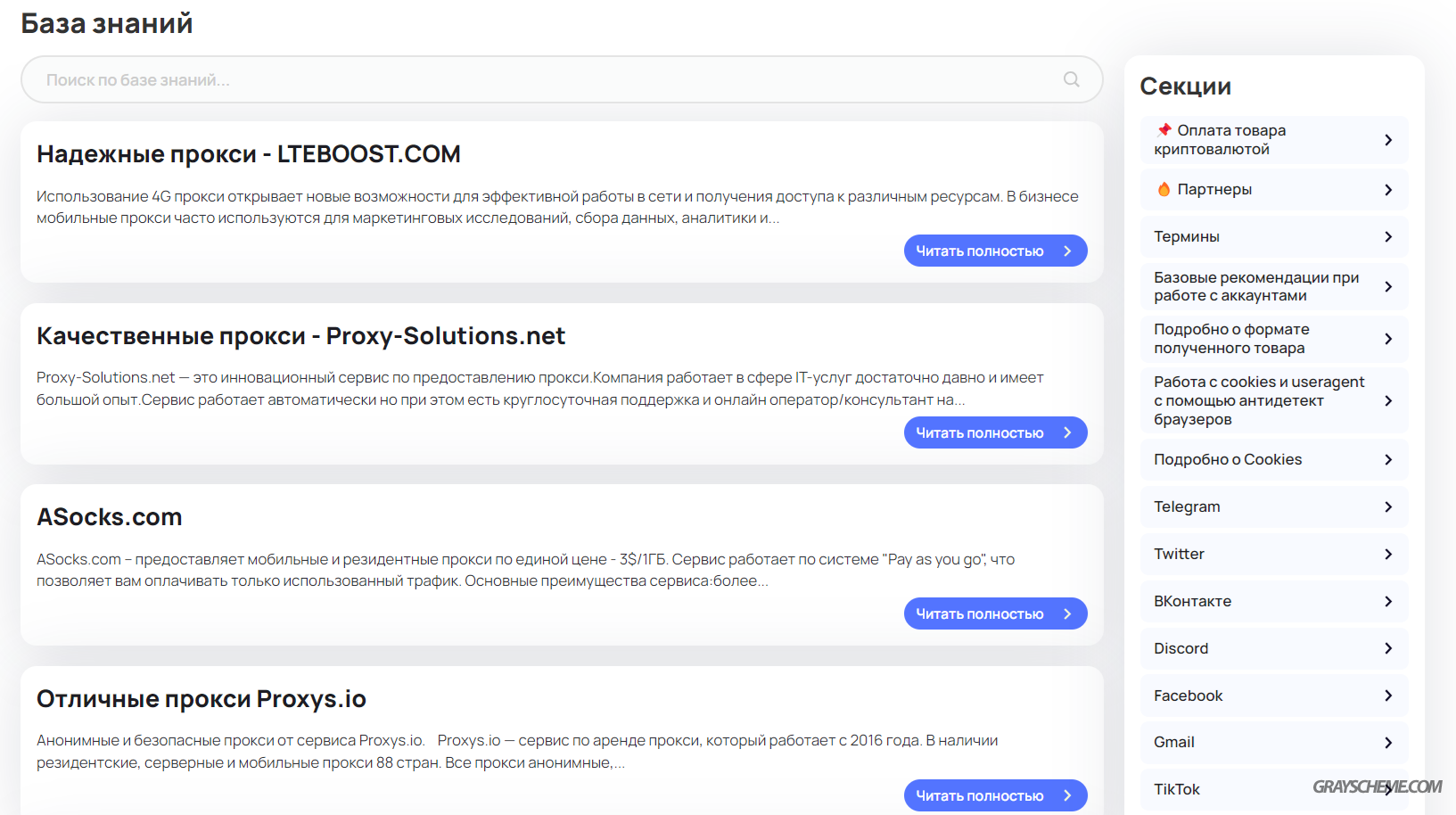Read the full ASocks.com article

pyautogui.click(x=995, y=613)
